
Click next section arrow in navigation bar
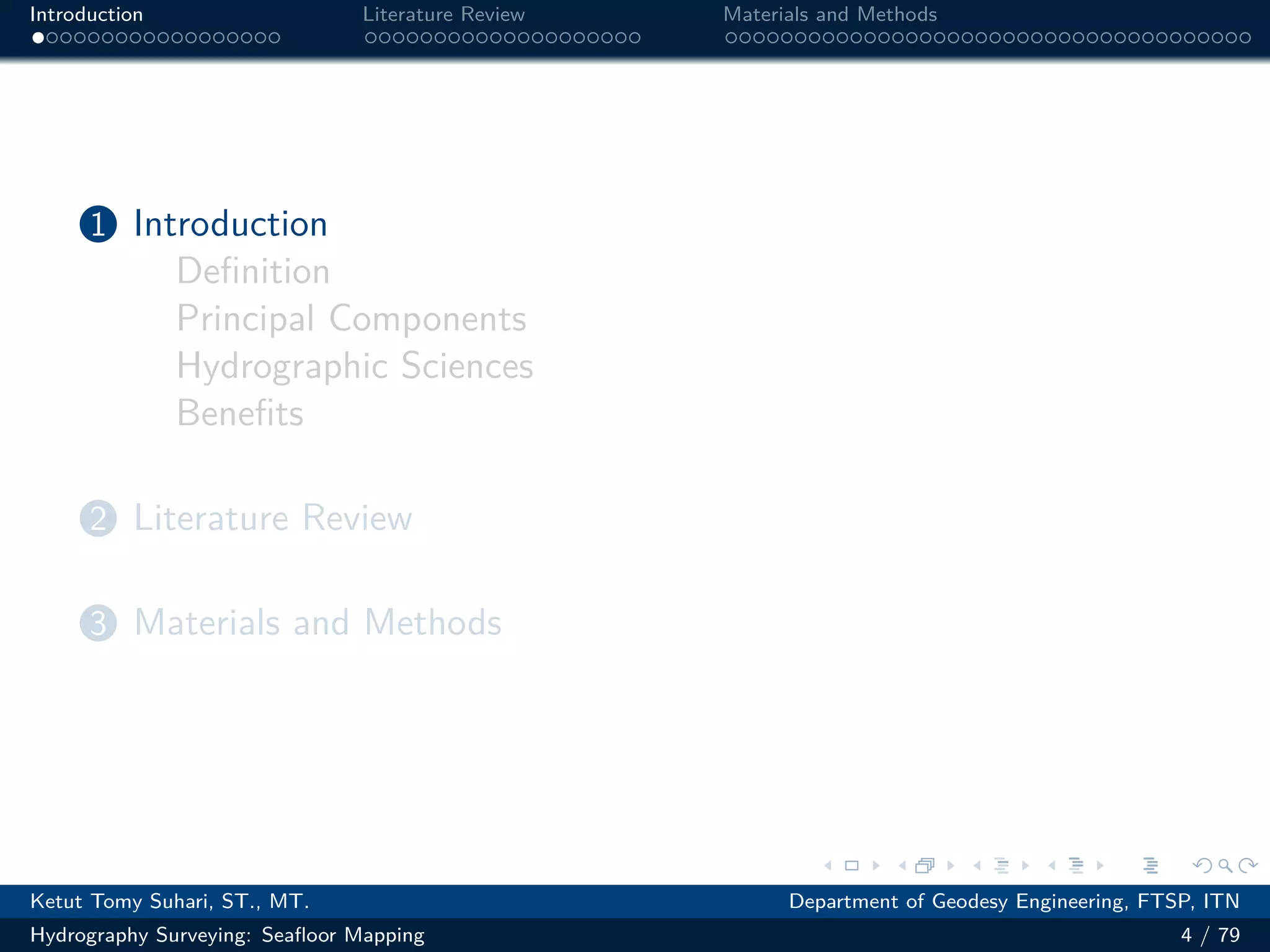tap(1100, 865)
